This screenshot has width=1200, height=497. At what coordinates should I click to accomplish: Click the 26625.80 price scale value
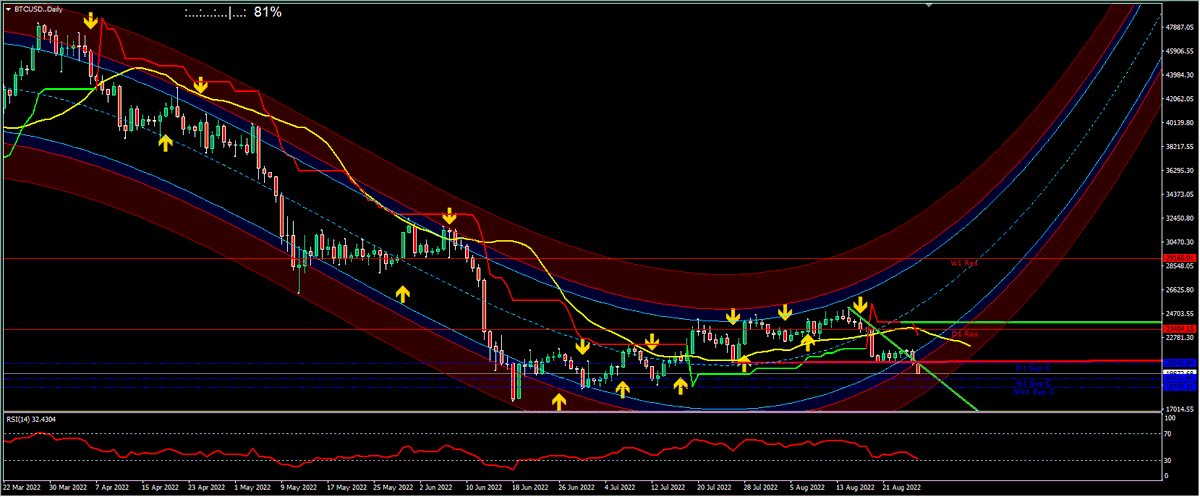[1181, 291]
